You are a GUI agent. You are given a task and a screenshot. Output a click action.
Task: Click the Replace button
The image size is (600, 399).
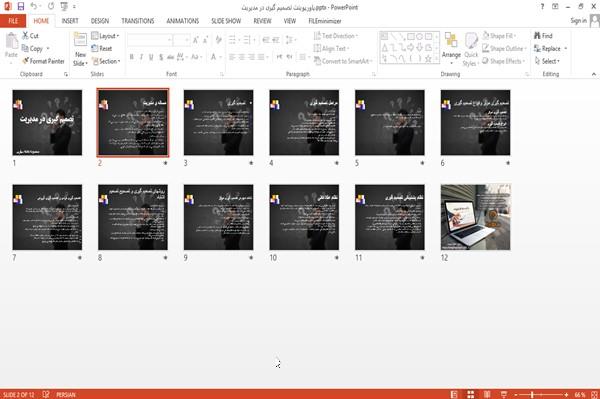click(551, 49)
